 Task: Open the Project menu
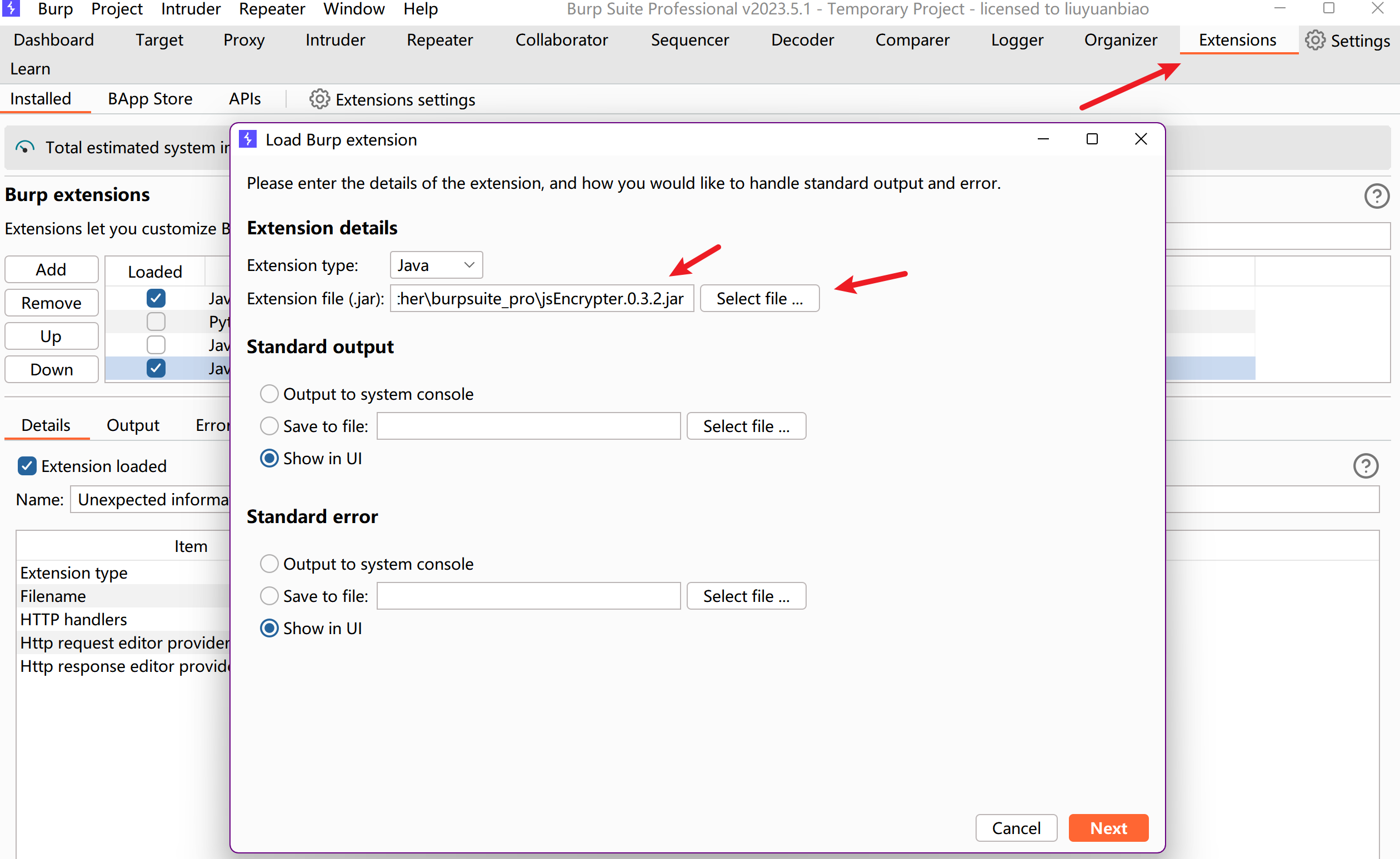(117, 9)
